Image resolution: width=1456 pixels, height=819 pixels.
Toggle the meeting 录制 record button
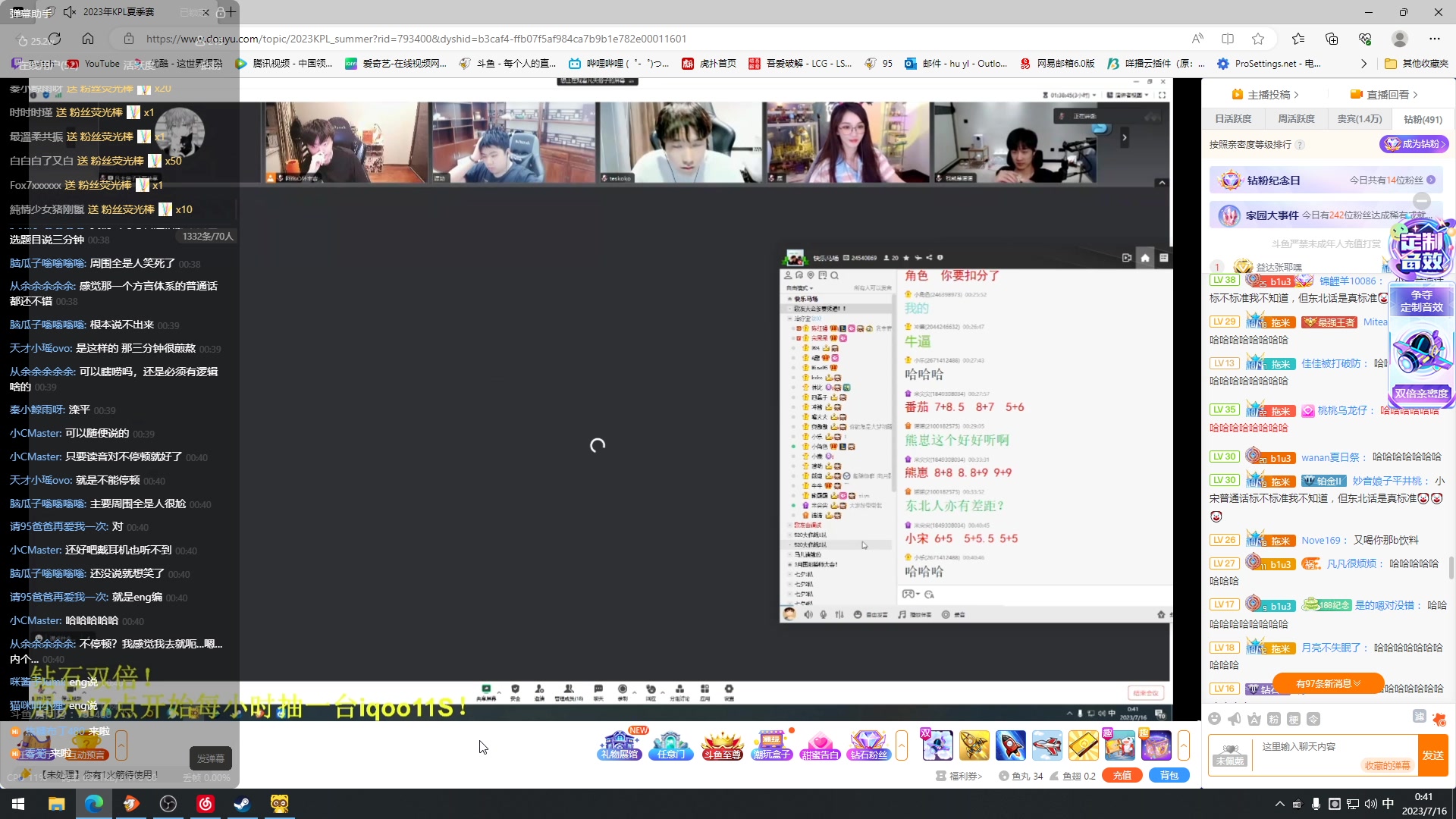coord(623,692)
